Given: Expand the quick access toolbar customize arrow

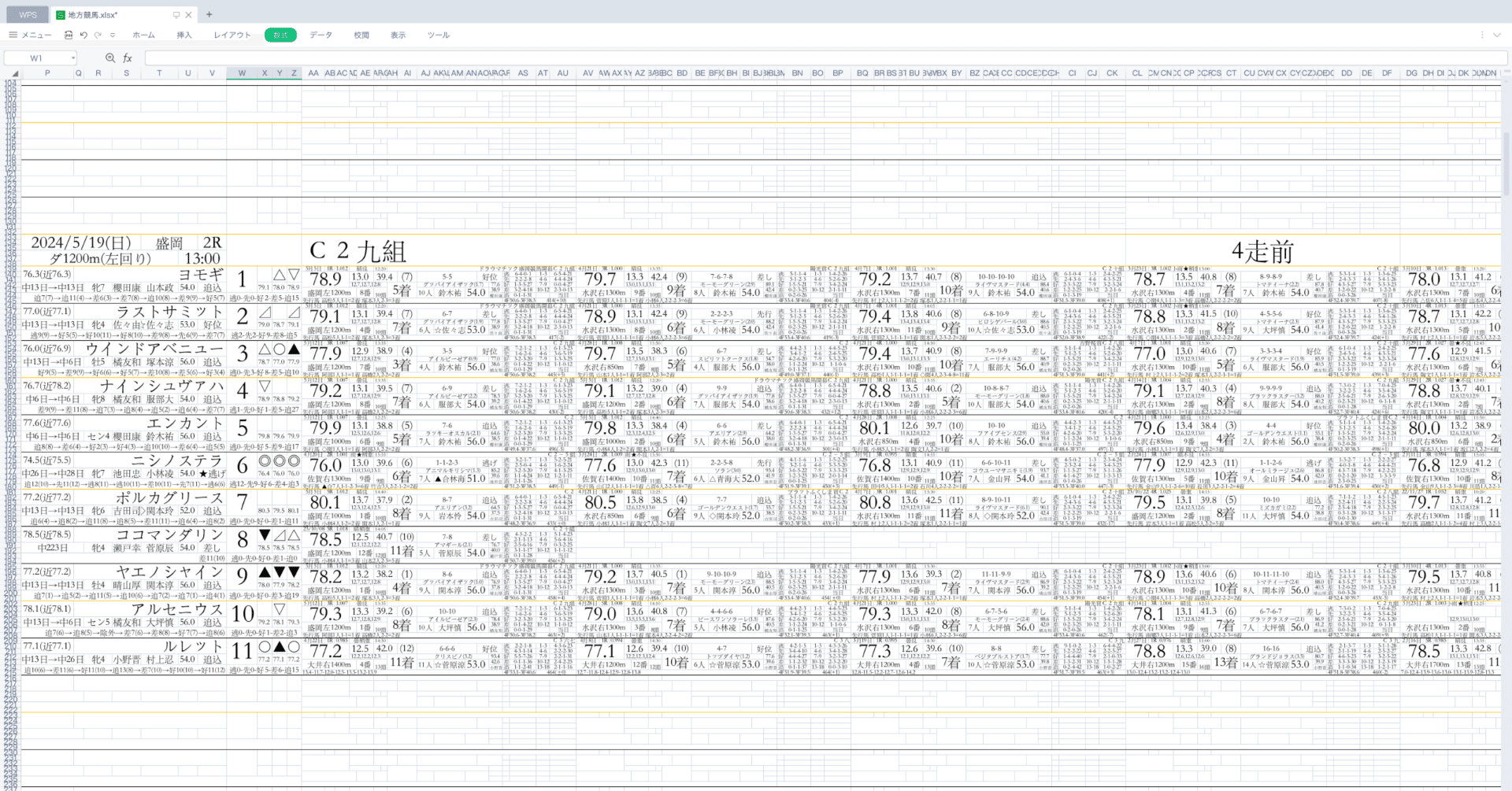Looking at the screenshot, I should click(113, 35).
